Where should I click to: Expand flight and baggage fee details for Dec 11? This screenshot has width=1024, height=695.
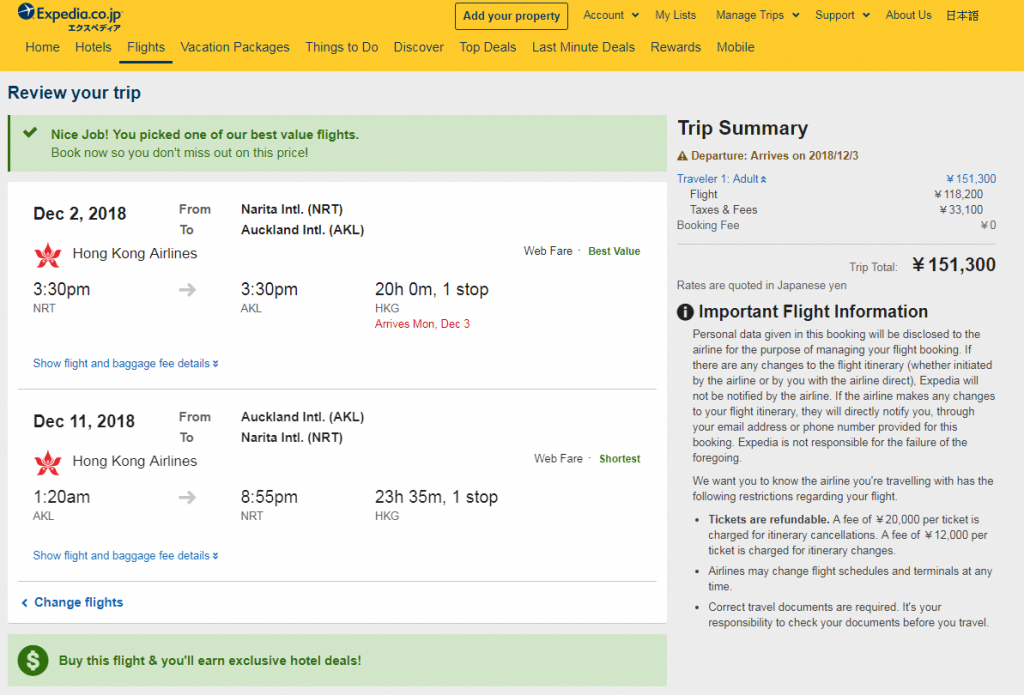coord(125,555)
